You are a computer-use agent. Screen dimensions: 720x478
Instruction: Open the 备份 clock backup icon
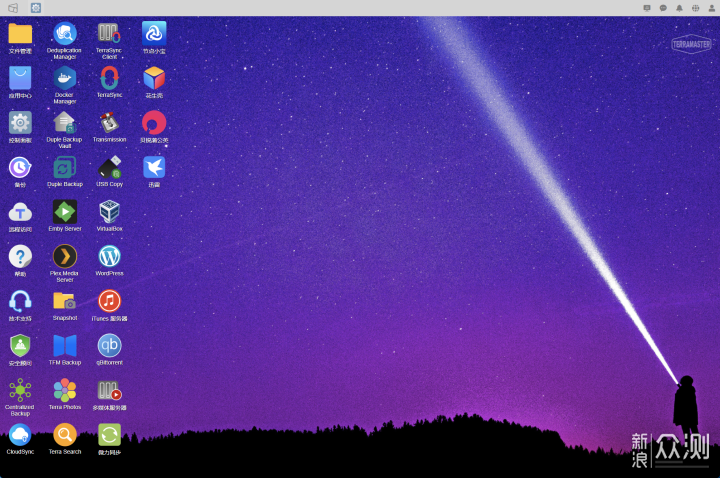coord(20,167)
